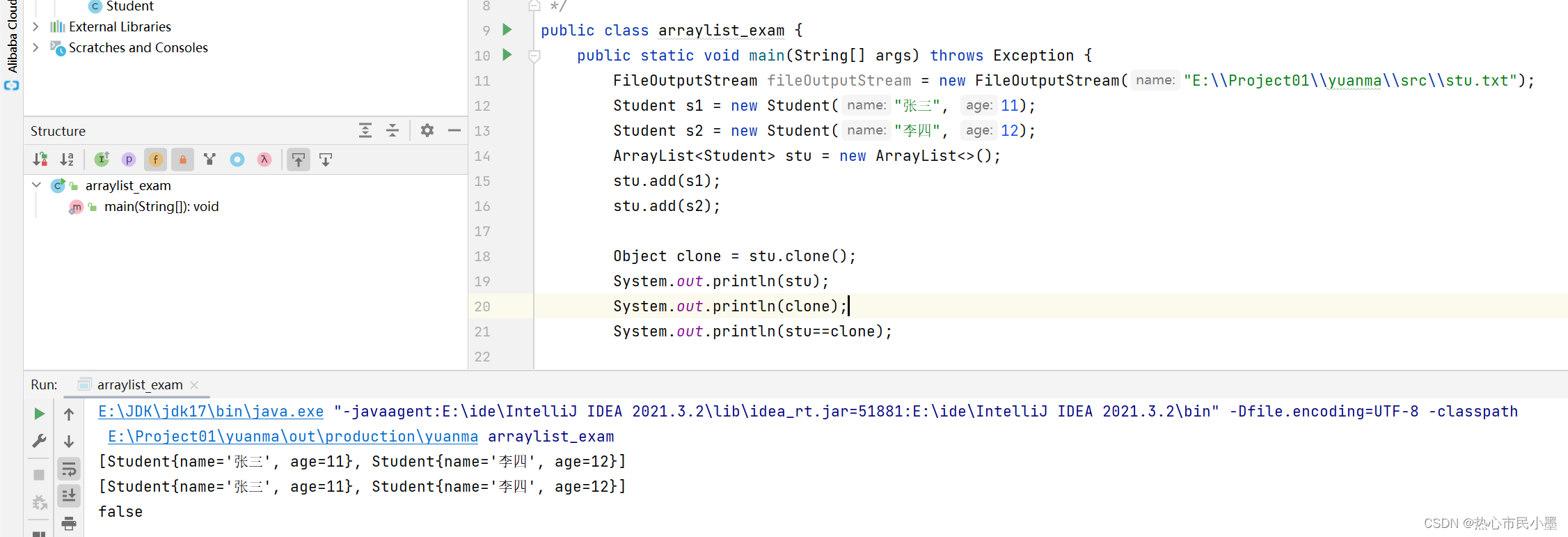Click line number 14 in the gutter
Viewport: 1568px width, 537px height.
[482, 155]
